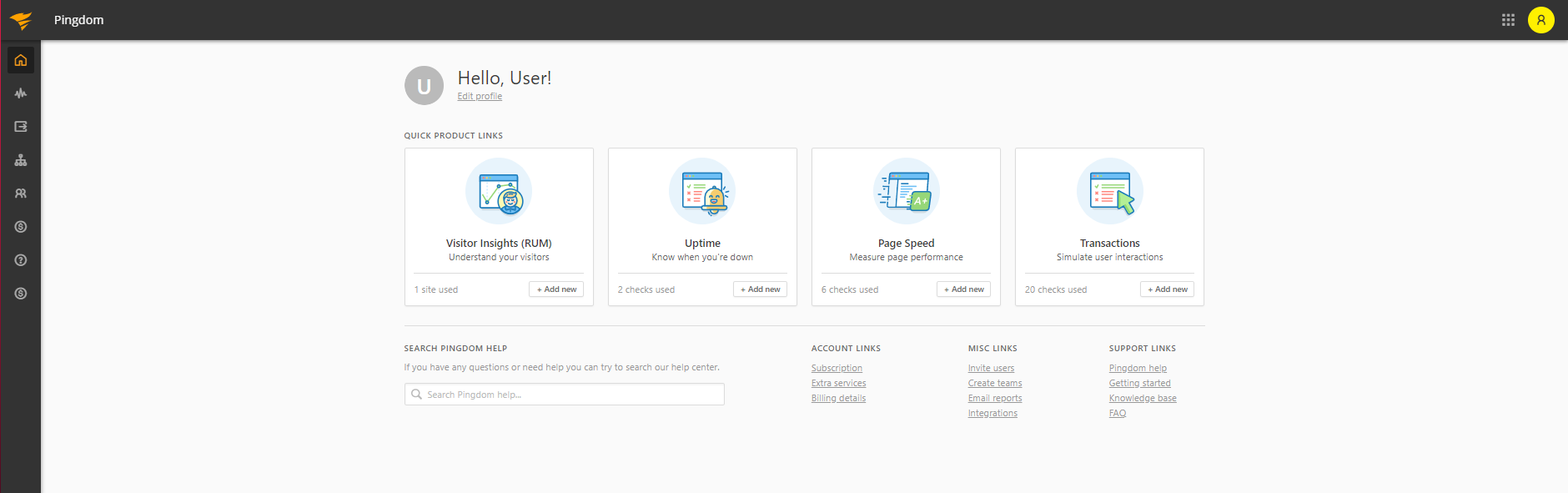Open the Edit profile link

coord(480,96)
